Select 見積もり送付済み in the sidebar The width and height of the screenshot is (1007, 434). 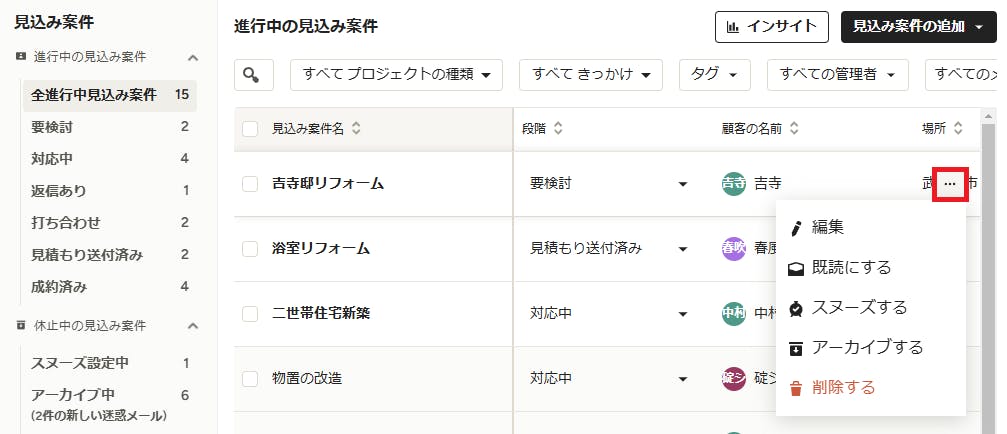pyautogui.click(x=86, y=255)
